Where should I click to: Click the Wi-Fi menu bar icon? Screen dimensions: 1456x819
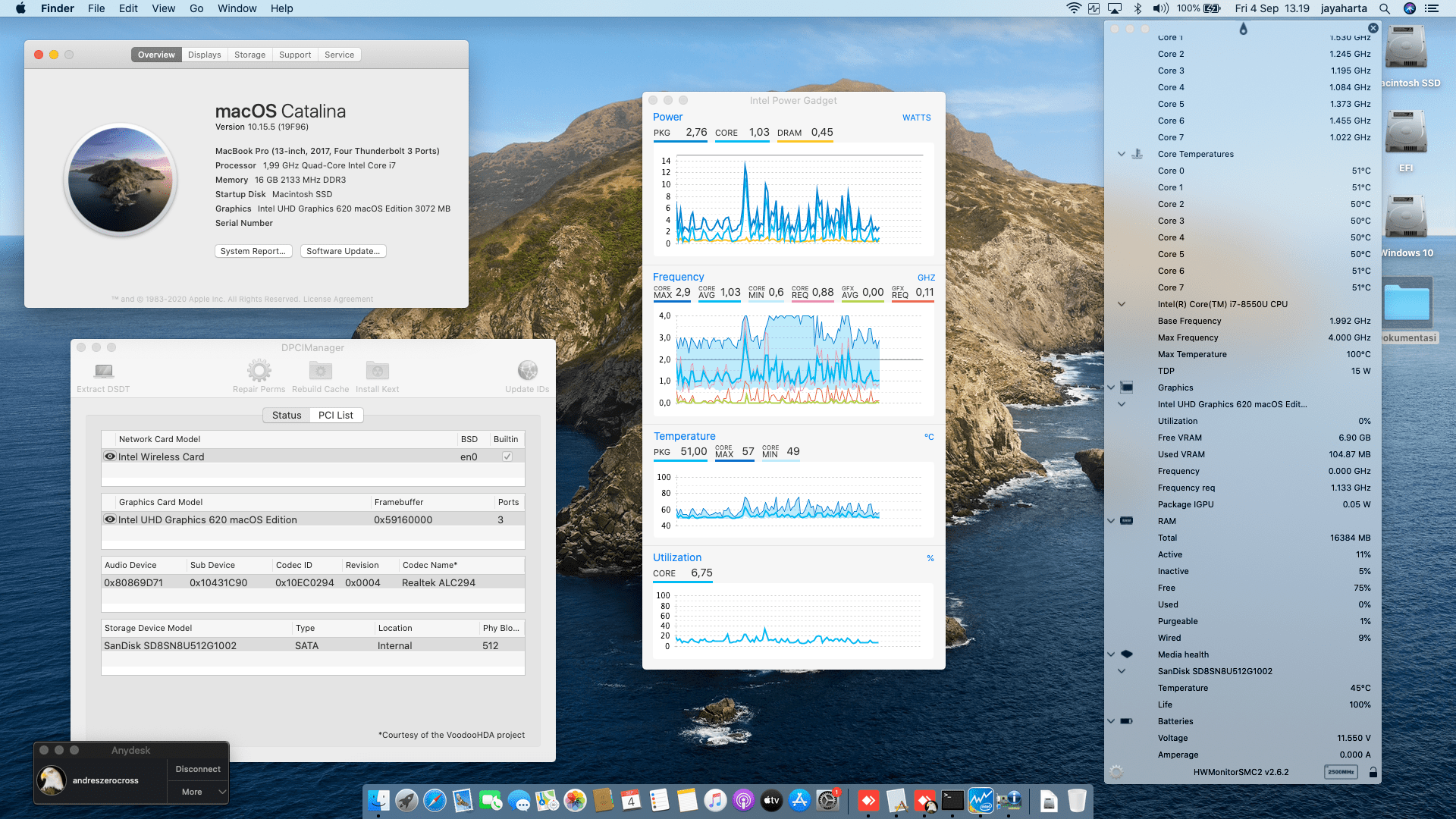point(1074,8)
